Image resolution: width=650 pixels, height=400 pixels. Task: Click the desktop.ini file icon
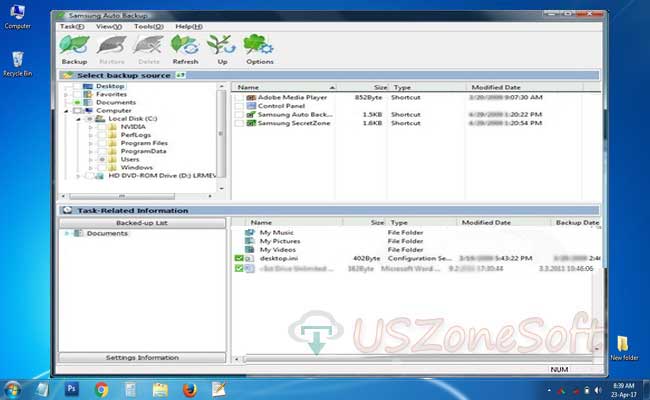pyautogui.click(x=250, y=258)
